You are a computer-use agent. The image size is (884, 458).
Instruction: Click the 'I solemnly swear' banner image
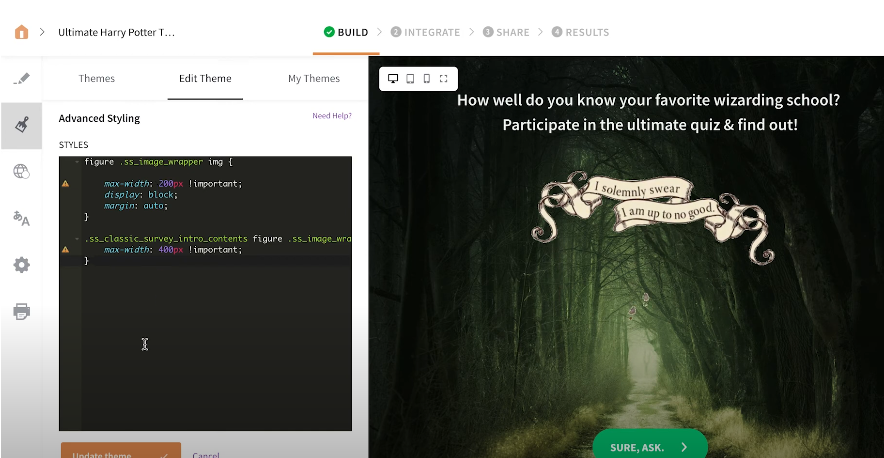pos(653,218)
